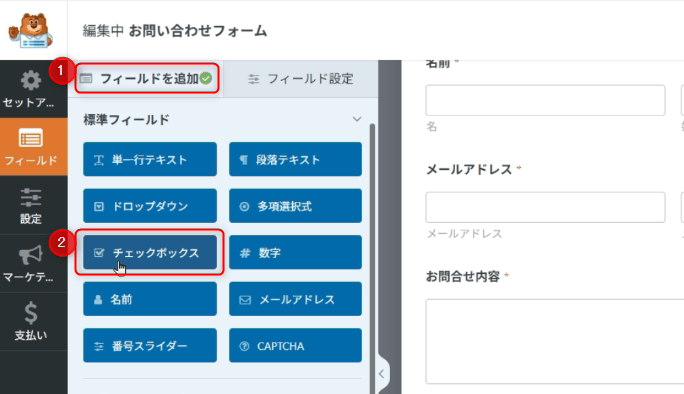Add a 多項選択式 field
684x394 pixels.
[295, 206]
